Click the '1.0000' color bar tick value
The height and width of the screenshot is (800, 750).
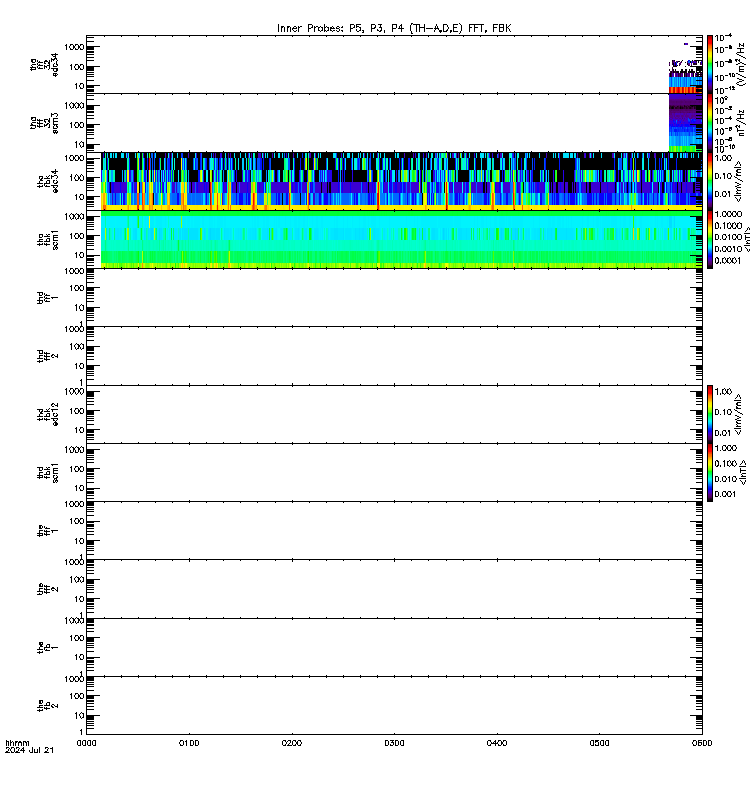(x=728, y=214)
